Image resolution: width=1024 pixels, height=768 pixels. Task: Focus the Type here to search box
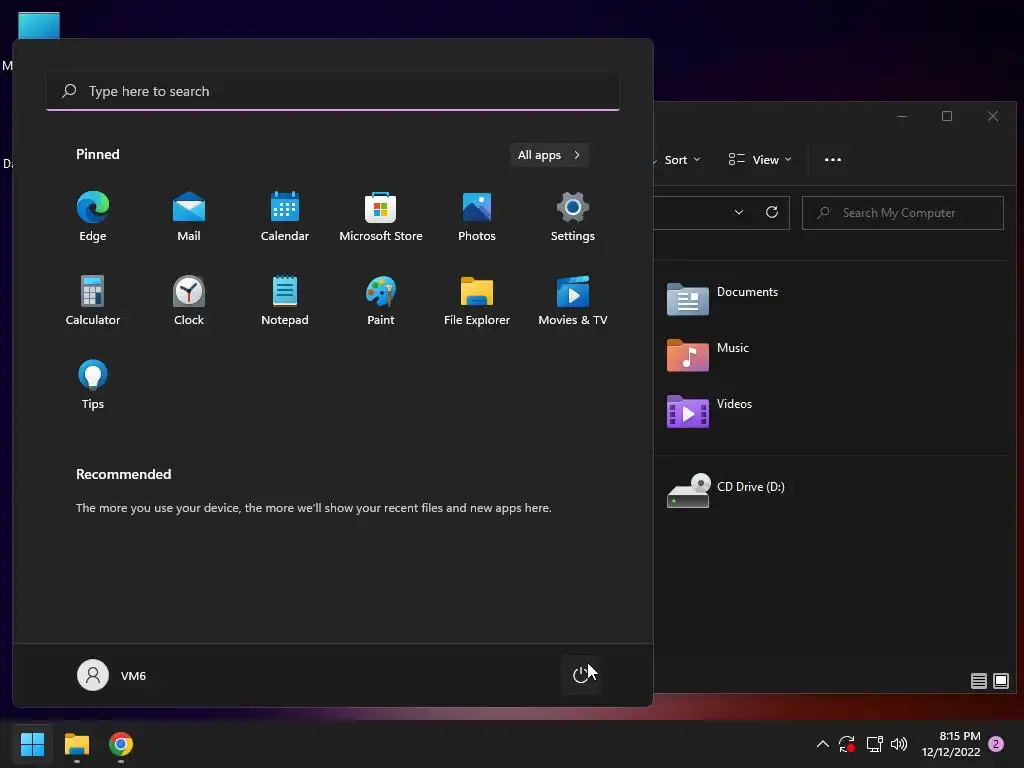click(x=333, y=91)
